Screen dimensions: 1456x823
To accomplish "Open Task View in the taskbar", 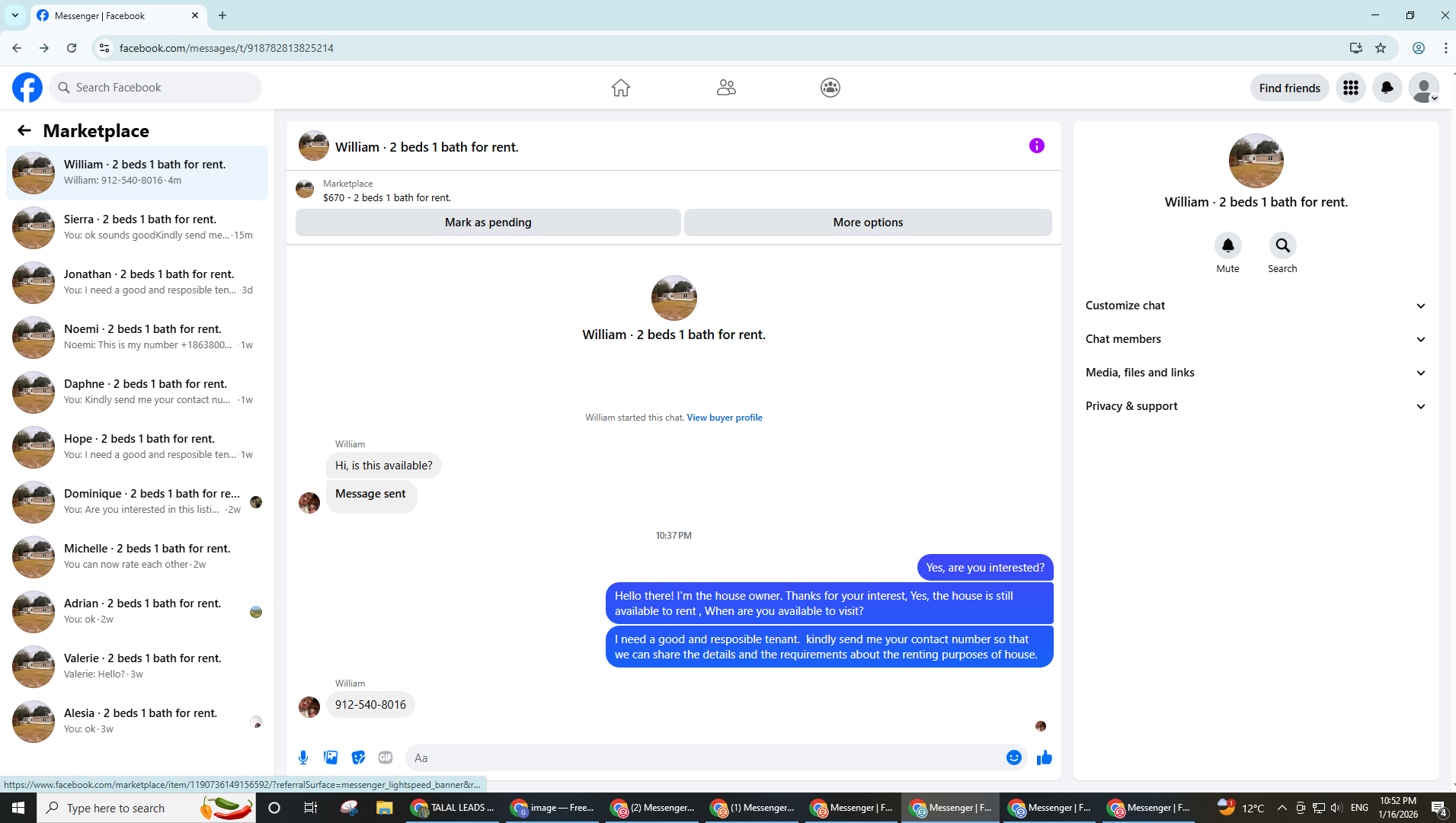I will tap(310, 808).
